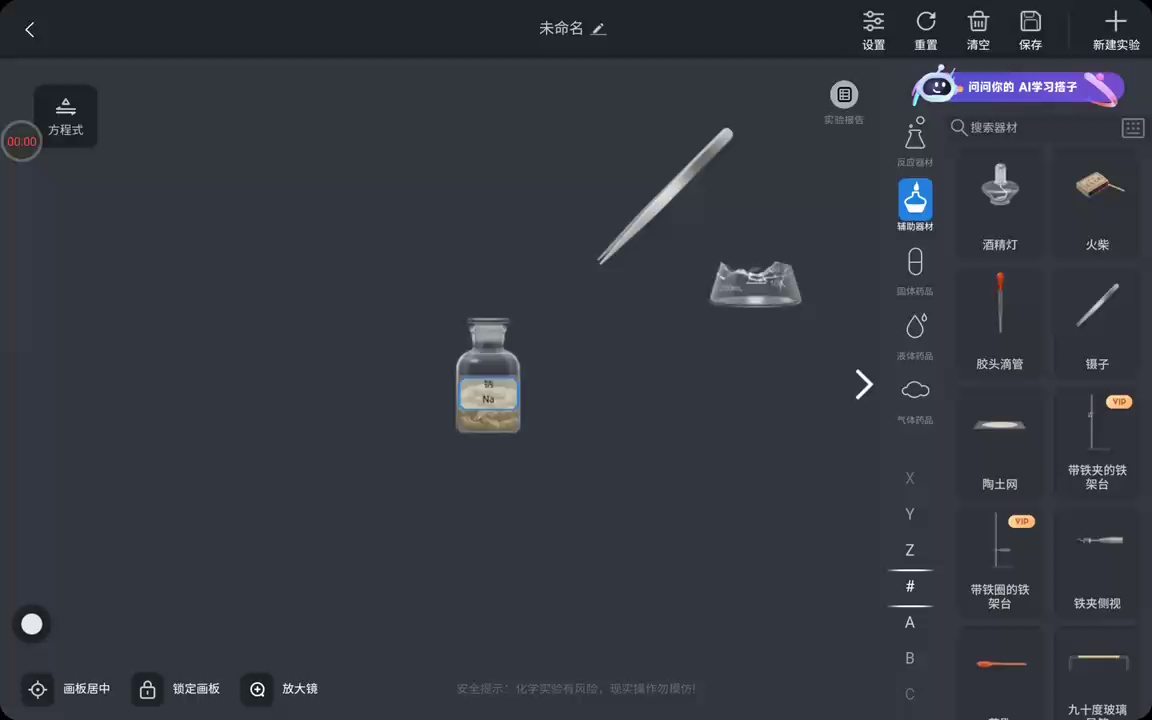Go back using the top-left arrow
1152x720 pixels.
coord(30,30)
